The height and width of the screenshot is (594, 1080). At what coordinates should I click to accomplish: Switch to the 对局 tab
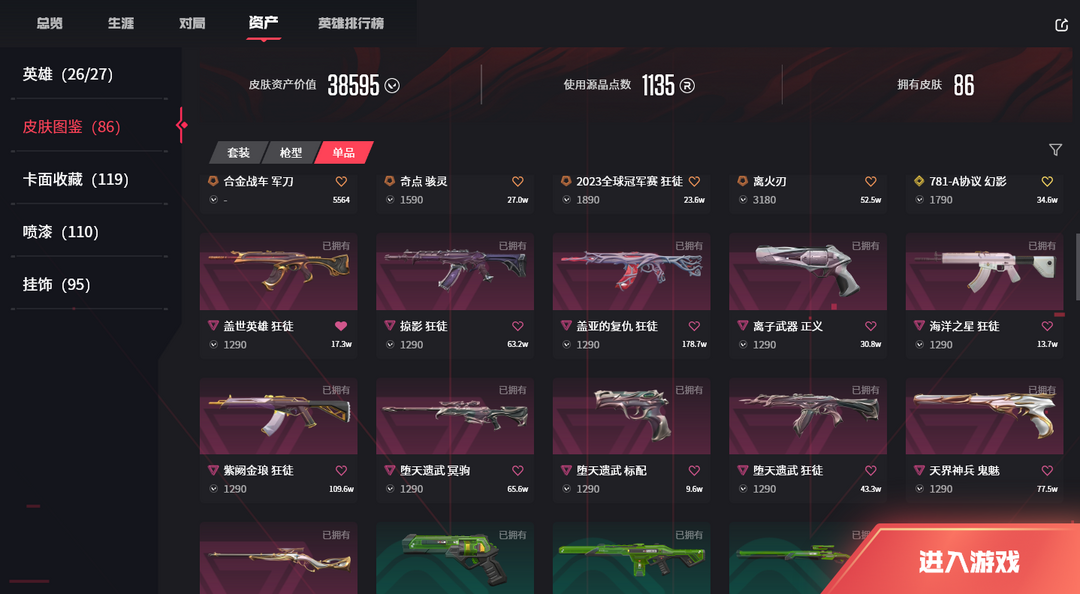(x=191, y=23)
